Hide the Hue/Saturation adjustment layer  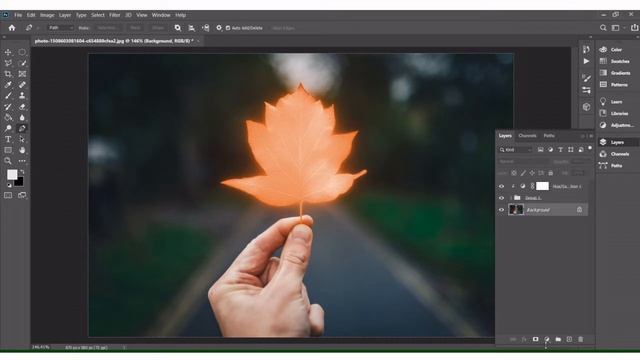(x=502, y=186)
